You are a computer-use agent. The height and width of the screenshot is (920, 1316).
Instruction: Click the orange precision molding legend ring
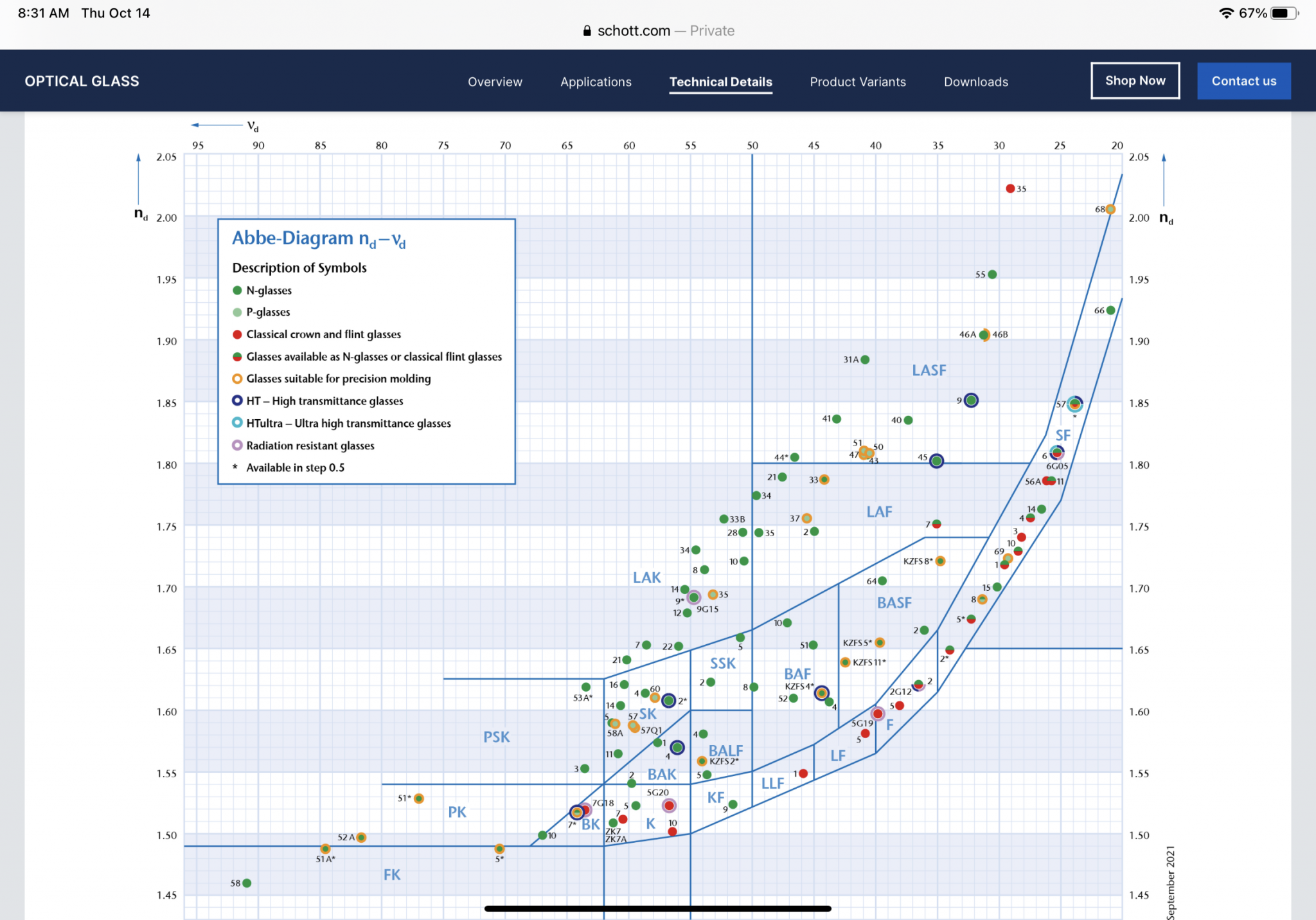pyautogui.click(x=237, y=379)
